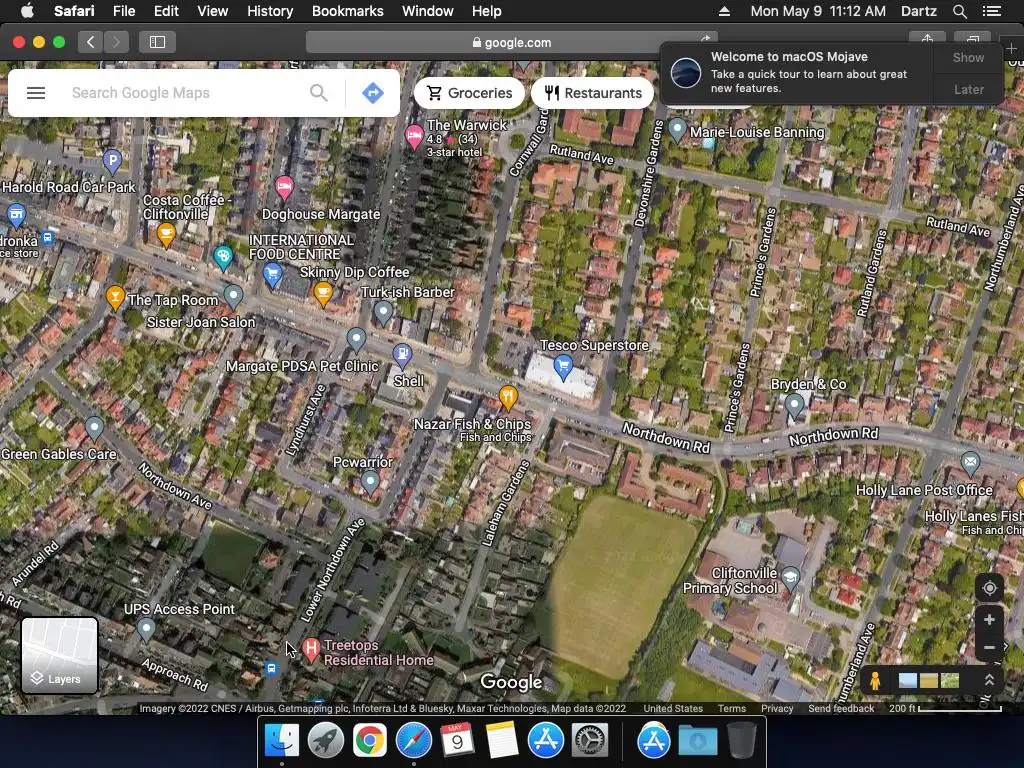Screen dimensions: 1024x768
Task: Open the History menu
Action: 270,11
